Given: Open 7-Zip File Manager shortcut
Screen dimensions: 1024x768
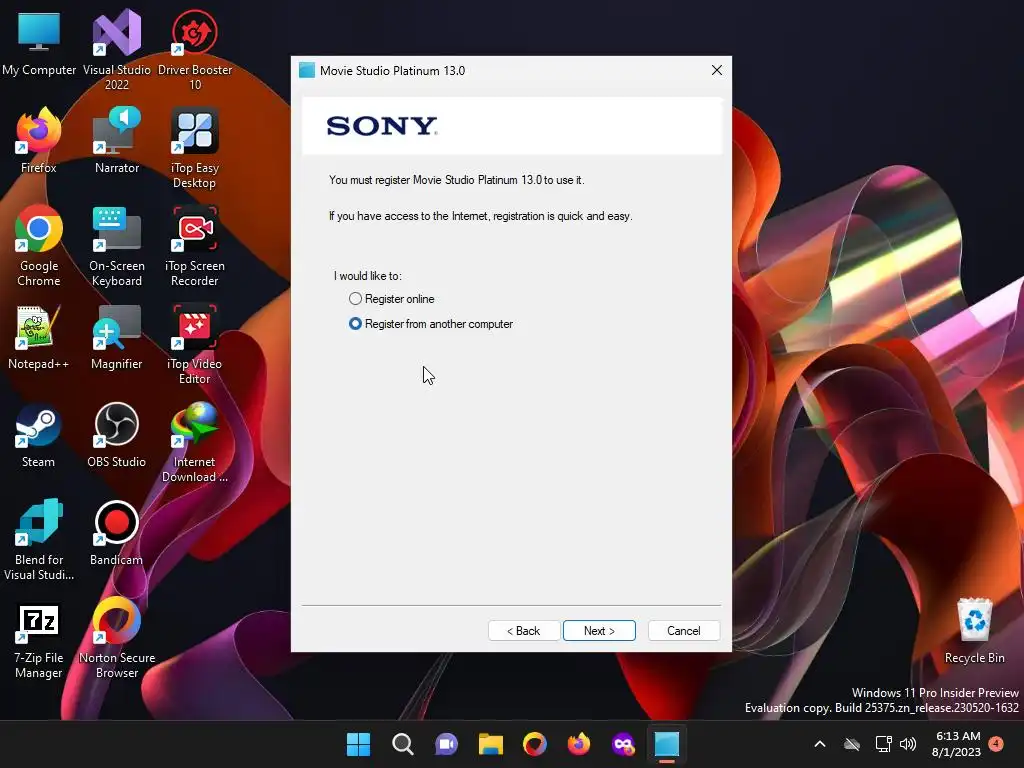Looking at the screenshot, I should tap(39, 641).
